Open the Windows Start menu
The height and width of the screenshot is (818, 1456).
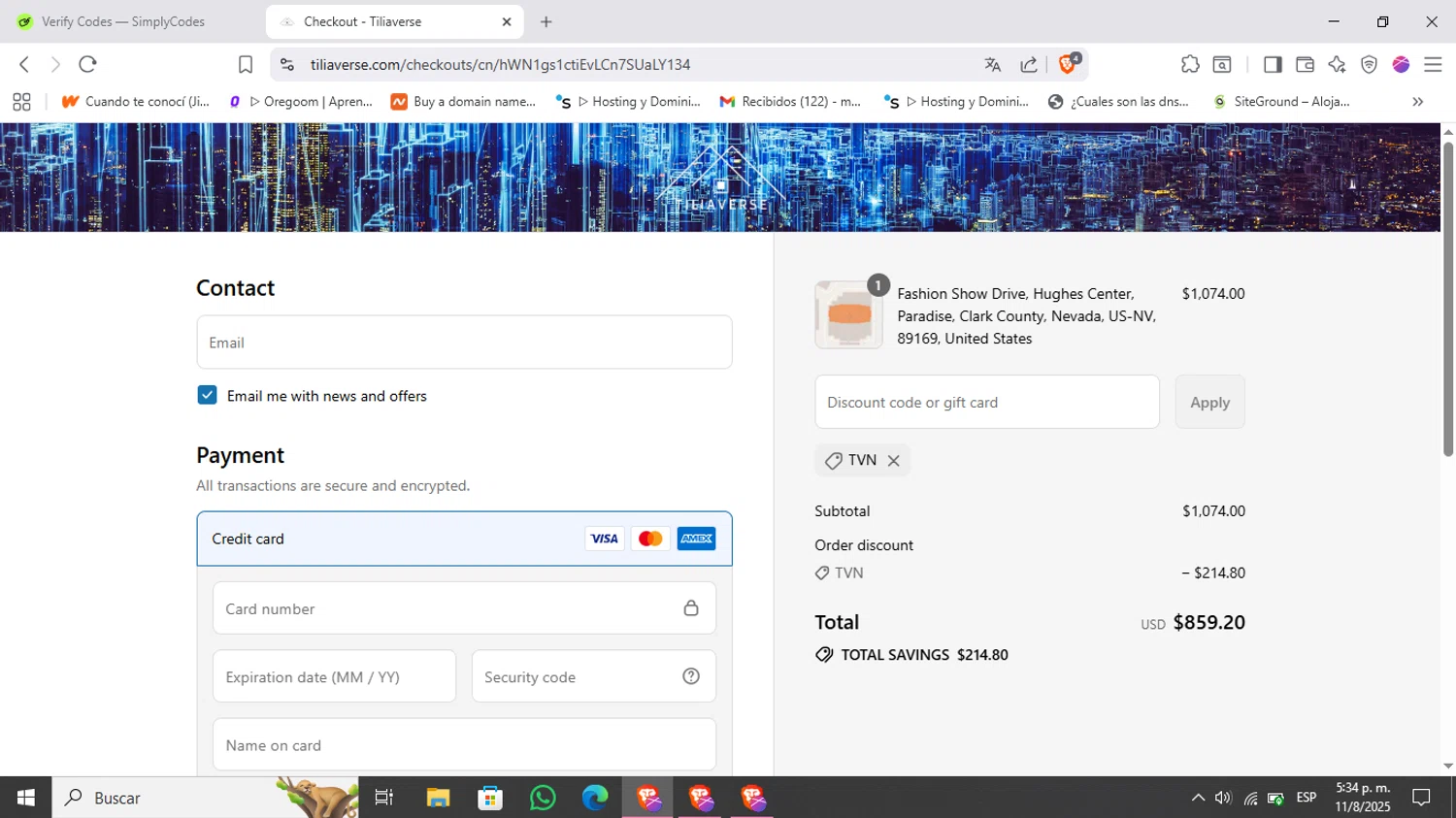click(25, 798)
